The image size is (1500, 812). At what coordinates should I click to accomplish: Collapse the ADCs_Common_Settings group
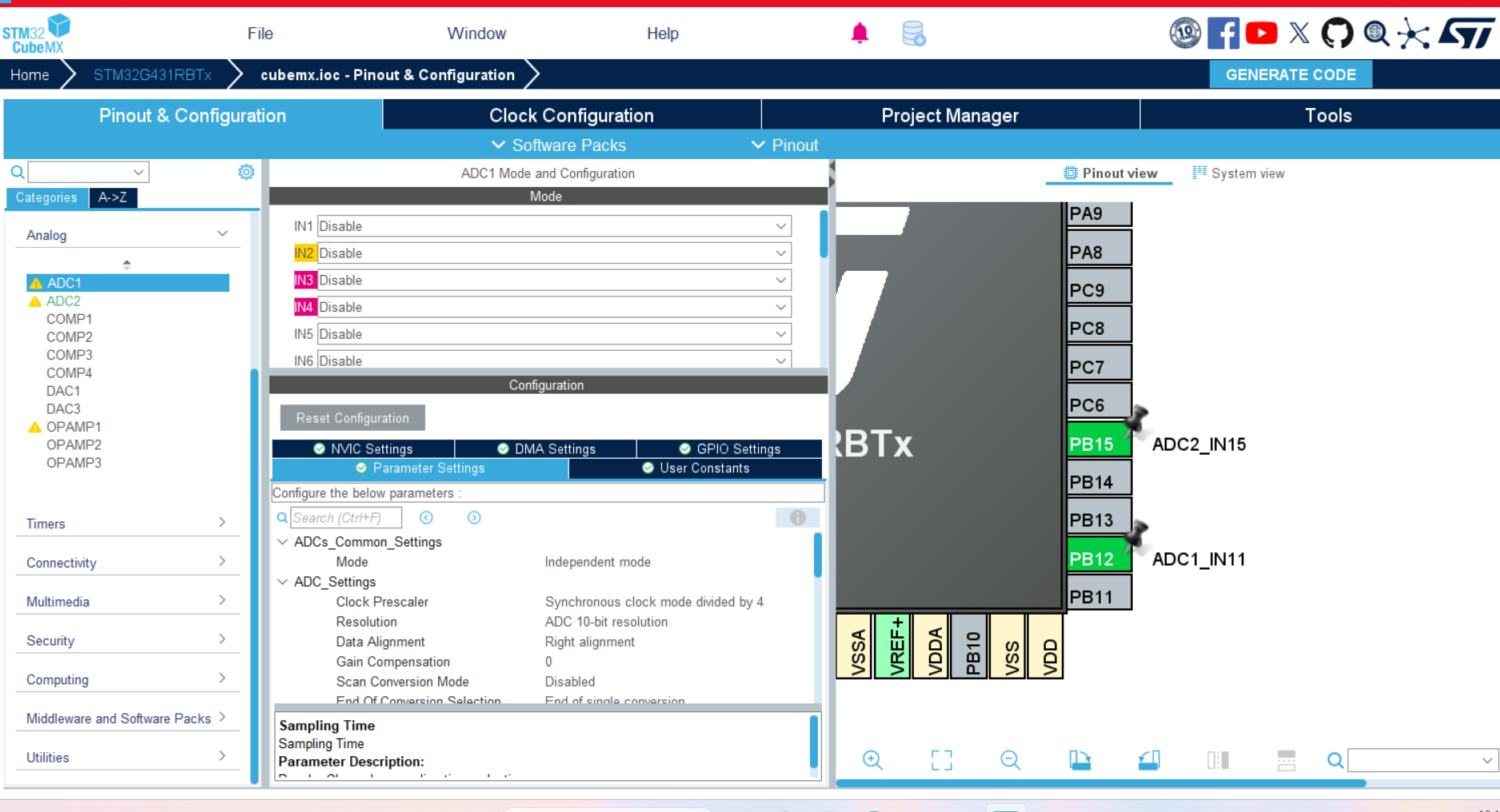click(x=282, y=542)
